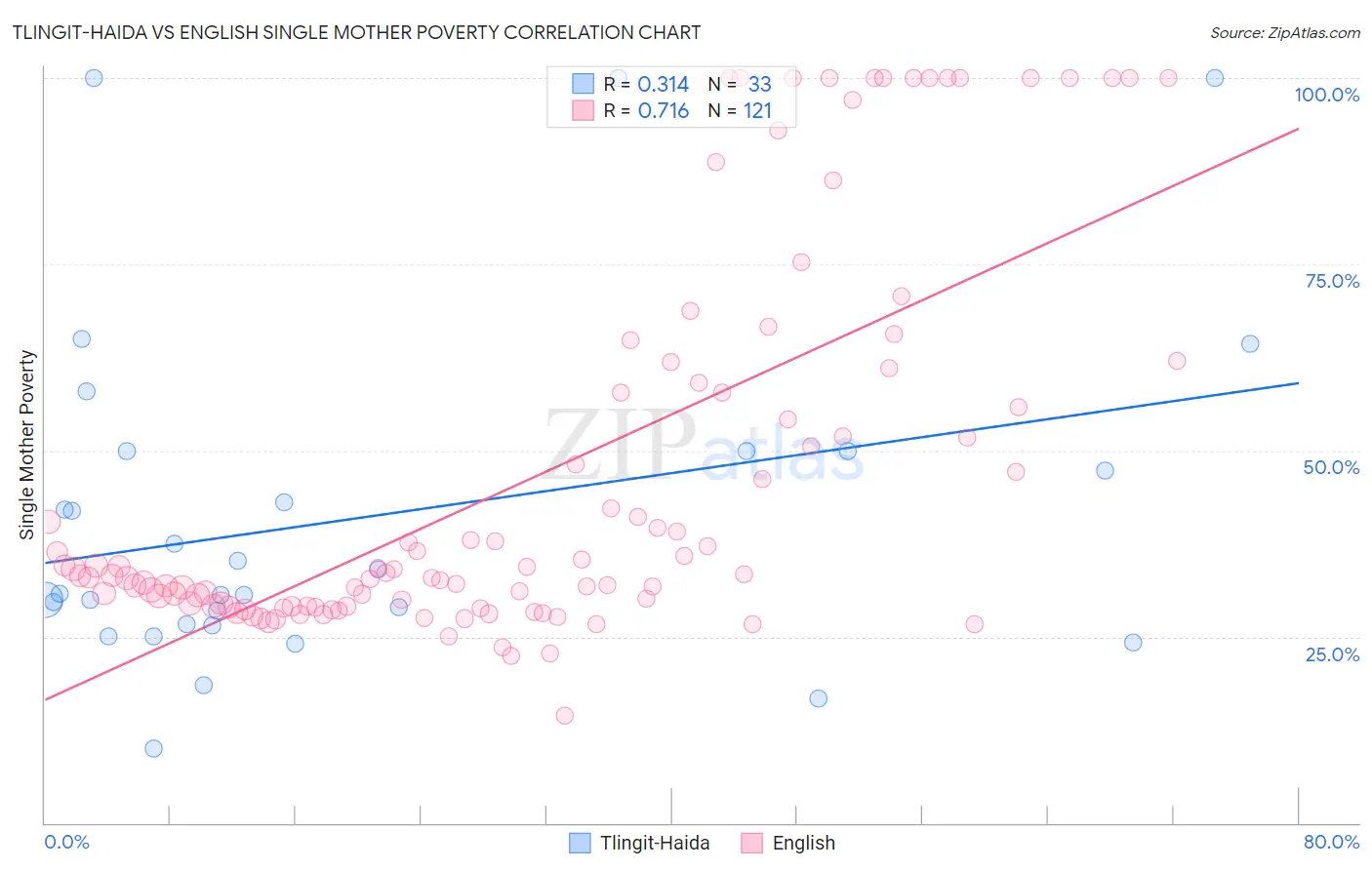This screenshot has width=1372, height=870.
Task: Click the lowest blue data point near 10%
Action: 153,749
